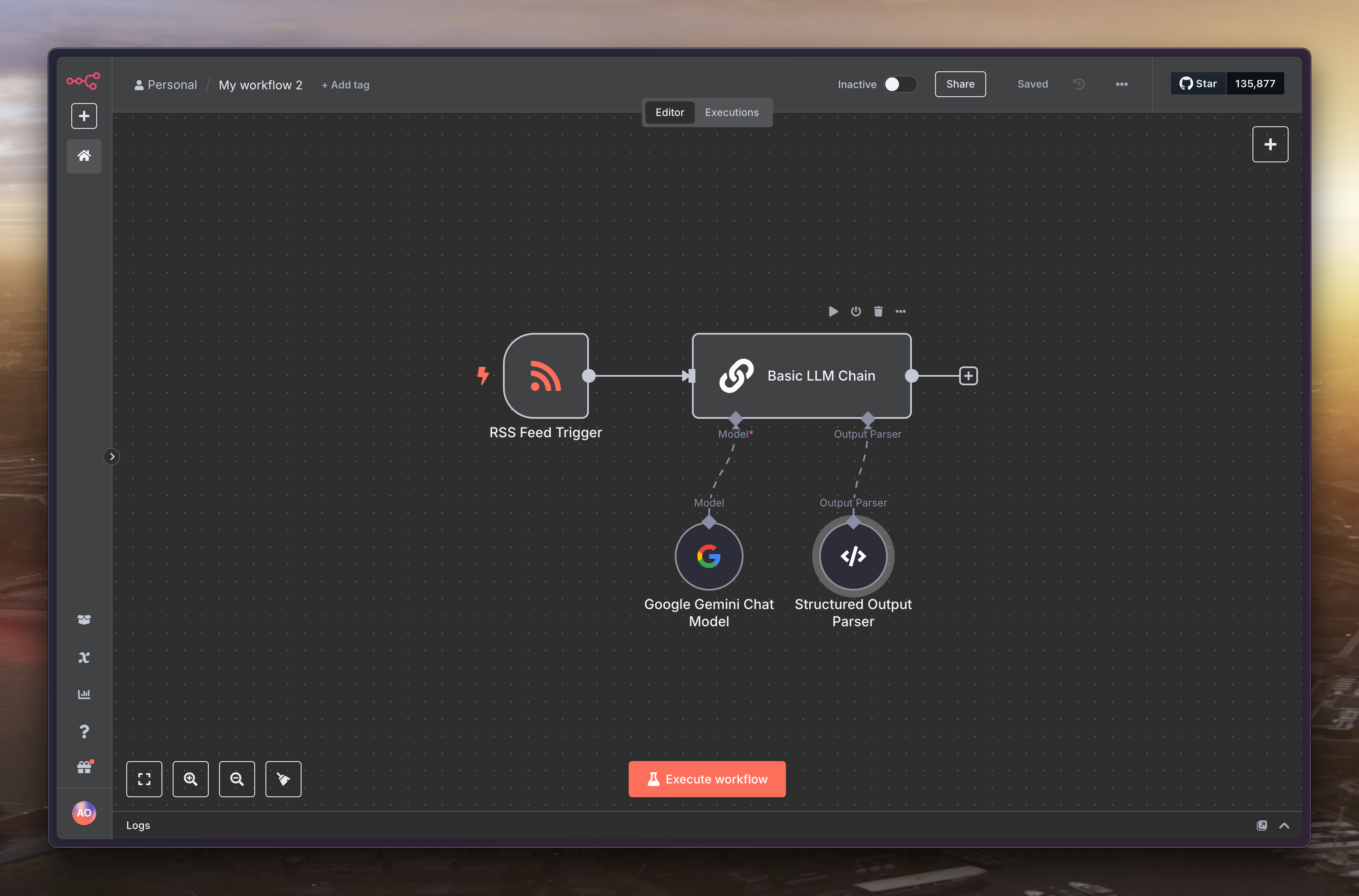Open the Variables sidebar icon
This screenshot has width=1359, height=896.
pos(84,657)
